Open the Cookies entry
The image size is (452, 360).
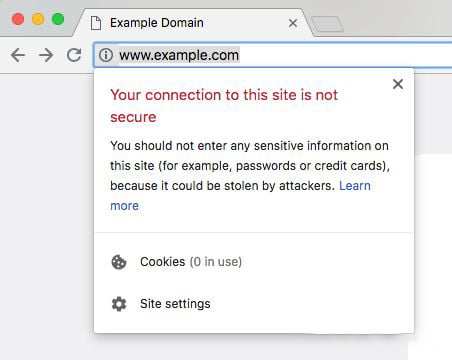click(254, 262)
